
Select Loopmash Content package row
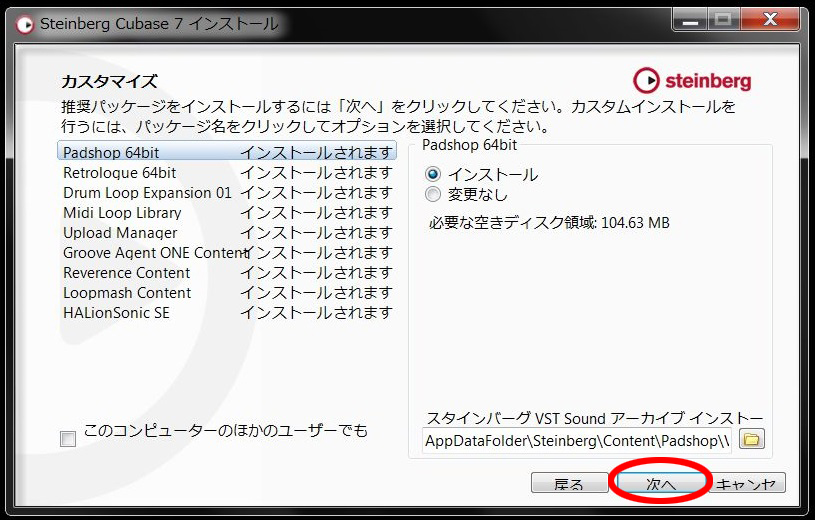[x=227, y=293]
